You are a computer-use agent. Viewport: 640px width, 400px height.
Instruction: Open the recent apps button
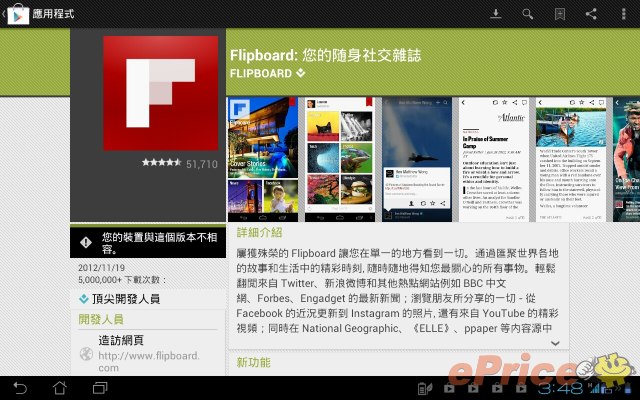(x=100, y=387)
